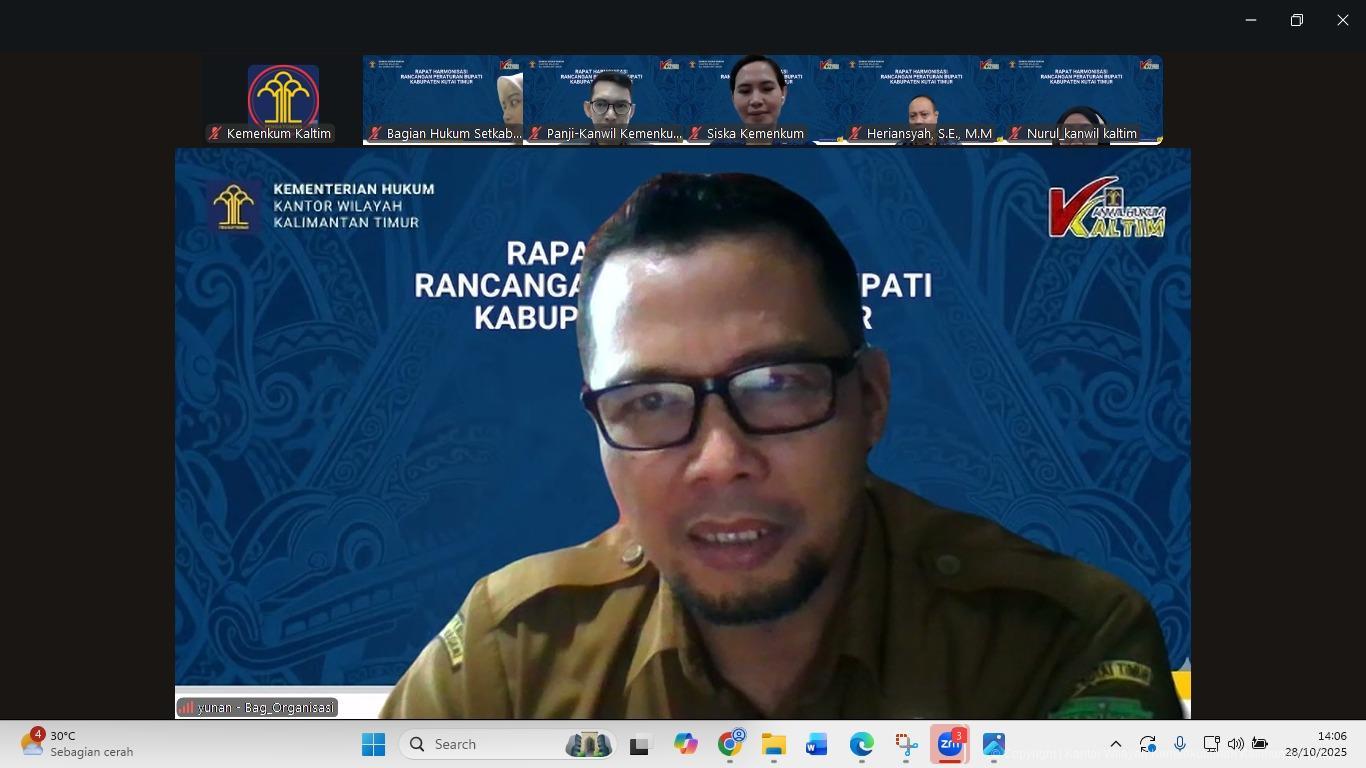Click the microphone tray icon

pos(1180,744)
